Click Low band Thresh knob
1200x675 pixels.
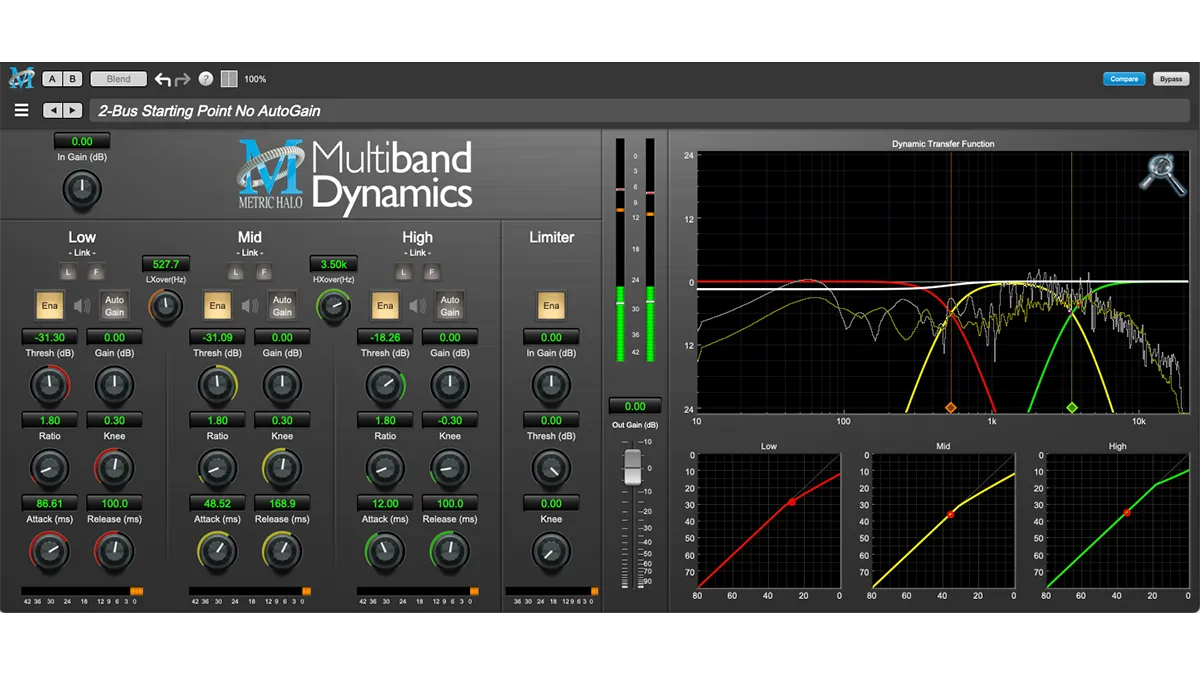[49, 384]
